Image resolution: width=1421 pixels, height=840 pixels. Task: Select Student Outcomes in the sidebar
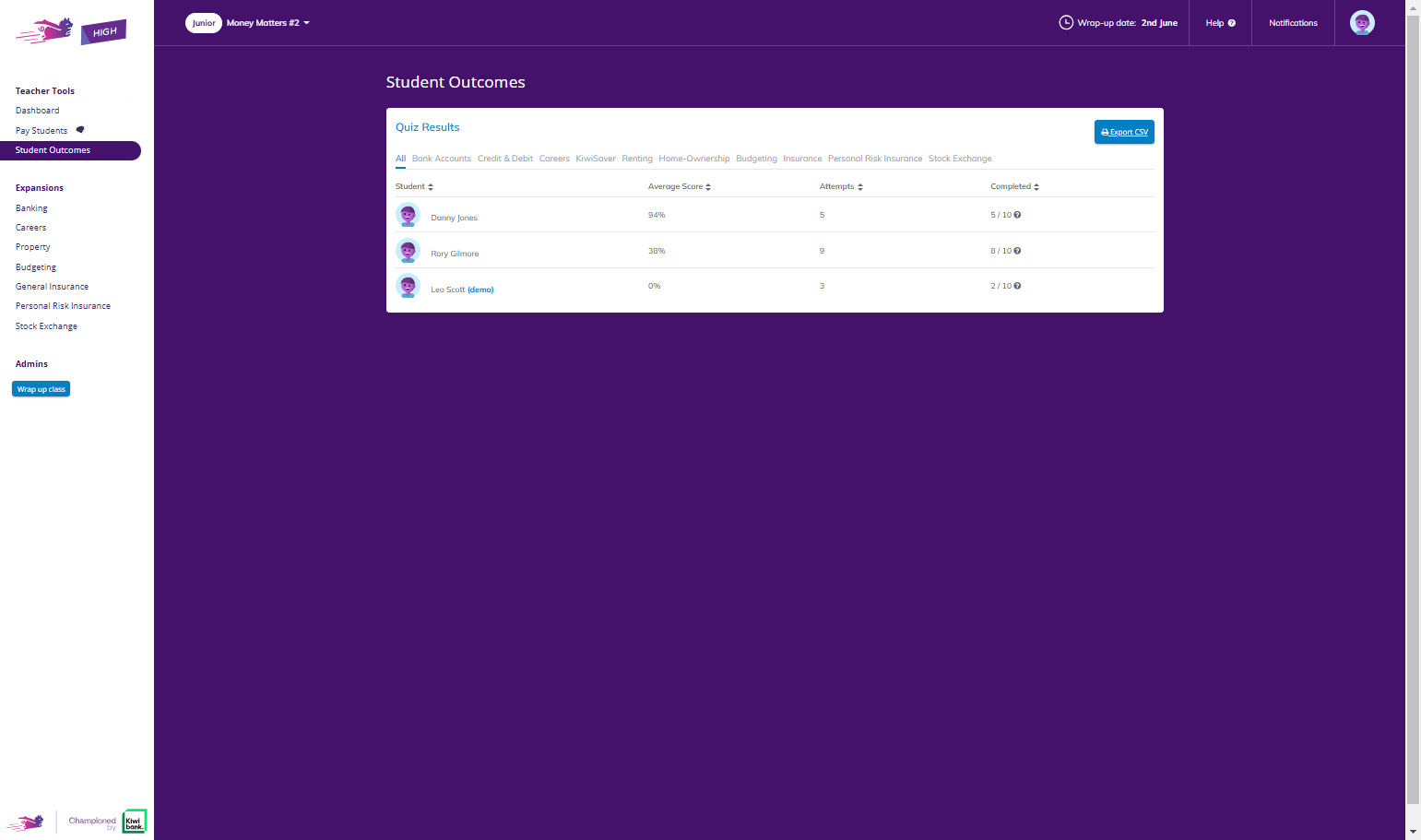click(x=70, y=150)
